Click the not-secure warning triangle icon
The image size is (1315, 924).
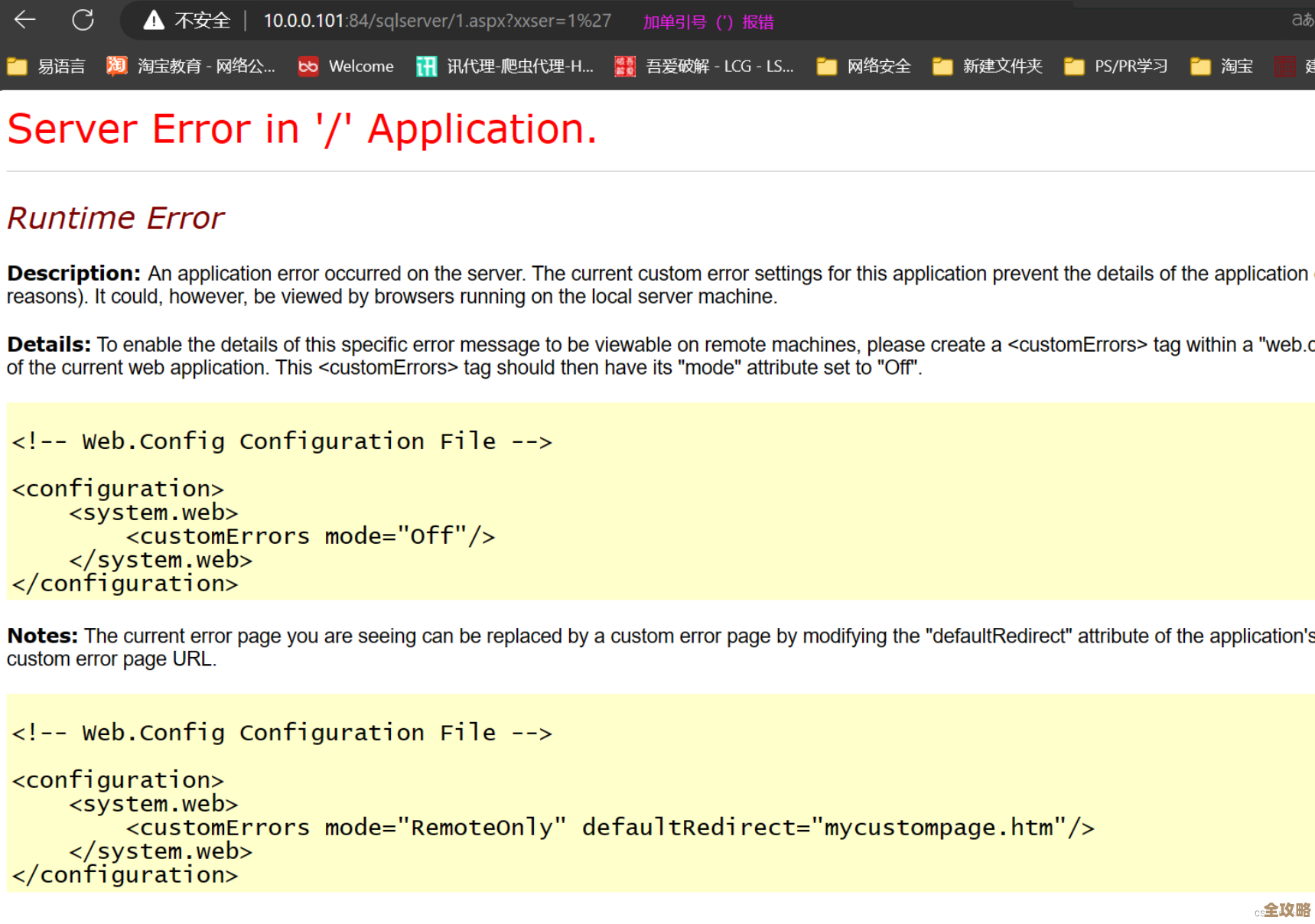pyautogui.click(x=154, y=21)
